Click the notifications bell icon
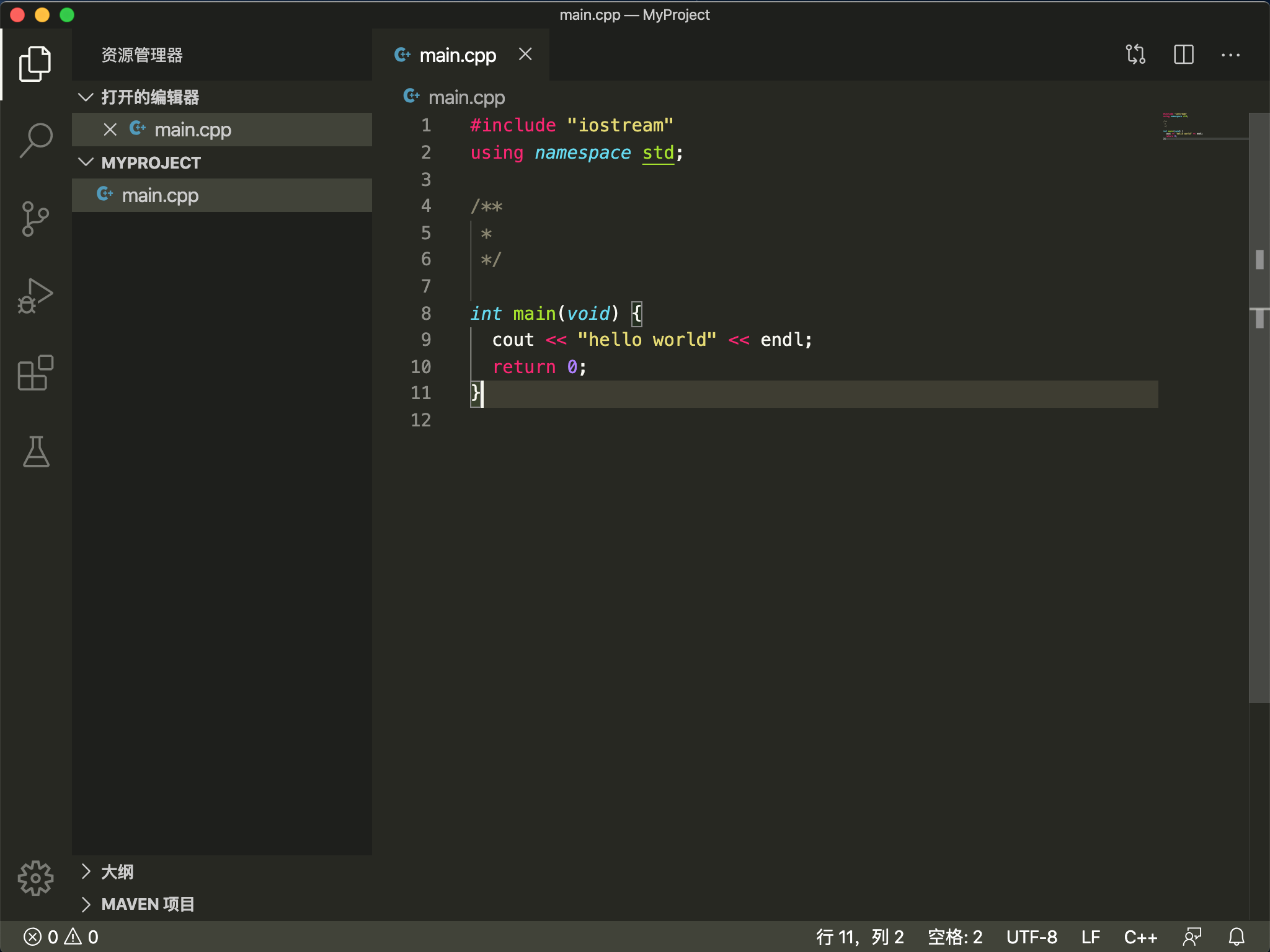The image size is (1270, 952). [1237, 937]
